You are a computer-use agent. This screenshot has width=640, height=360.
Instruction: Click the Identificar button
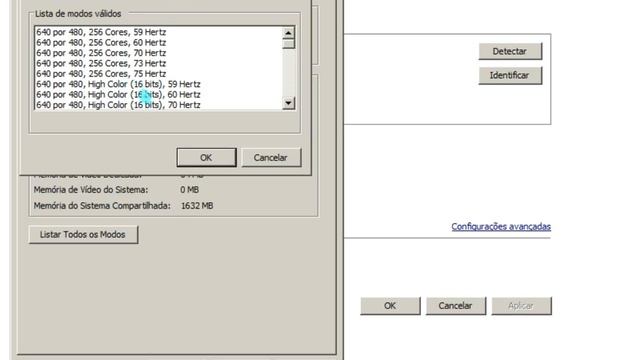click(510, 76)
